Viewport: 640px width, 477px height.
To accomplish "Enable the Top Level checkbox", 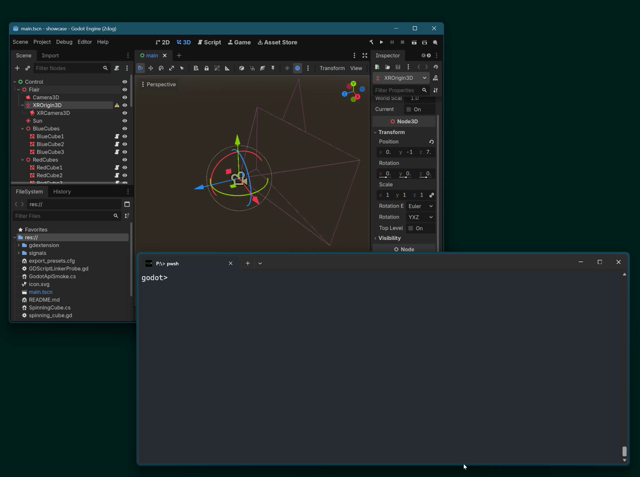I will click(411, 228).
